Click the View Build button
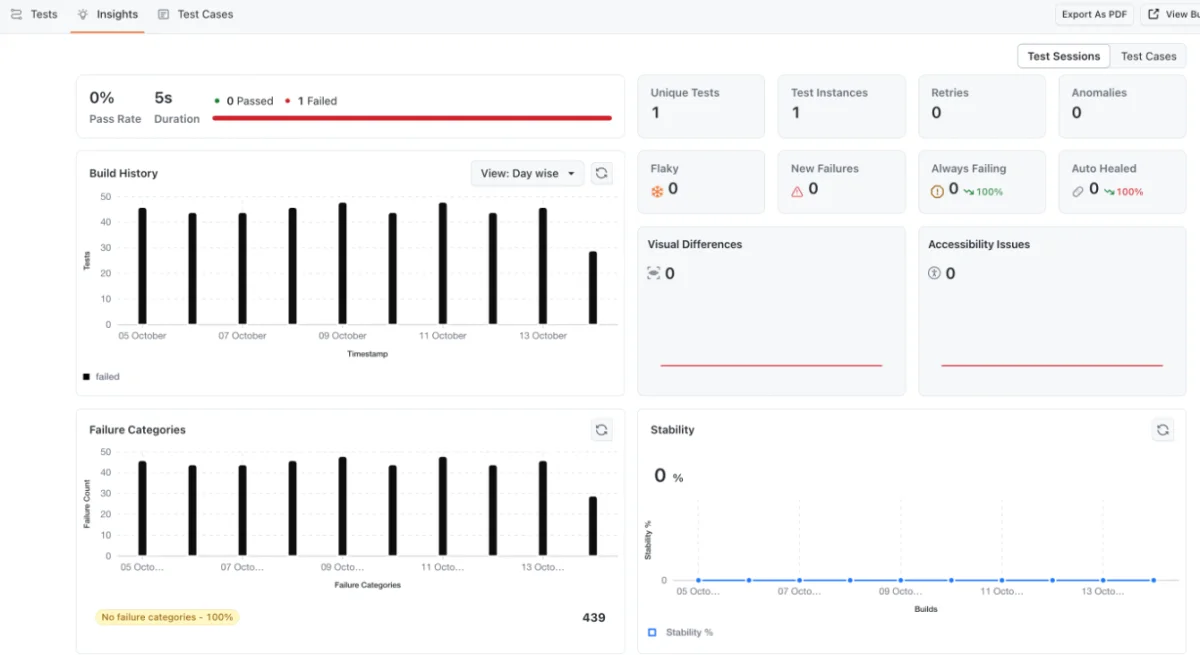The height and width of the screenshot is (655, 1200). pyautogui.click(x=1172, y=15)
